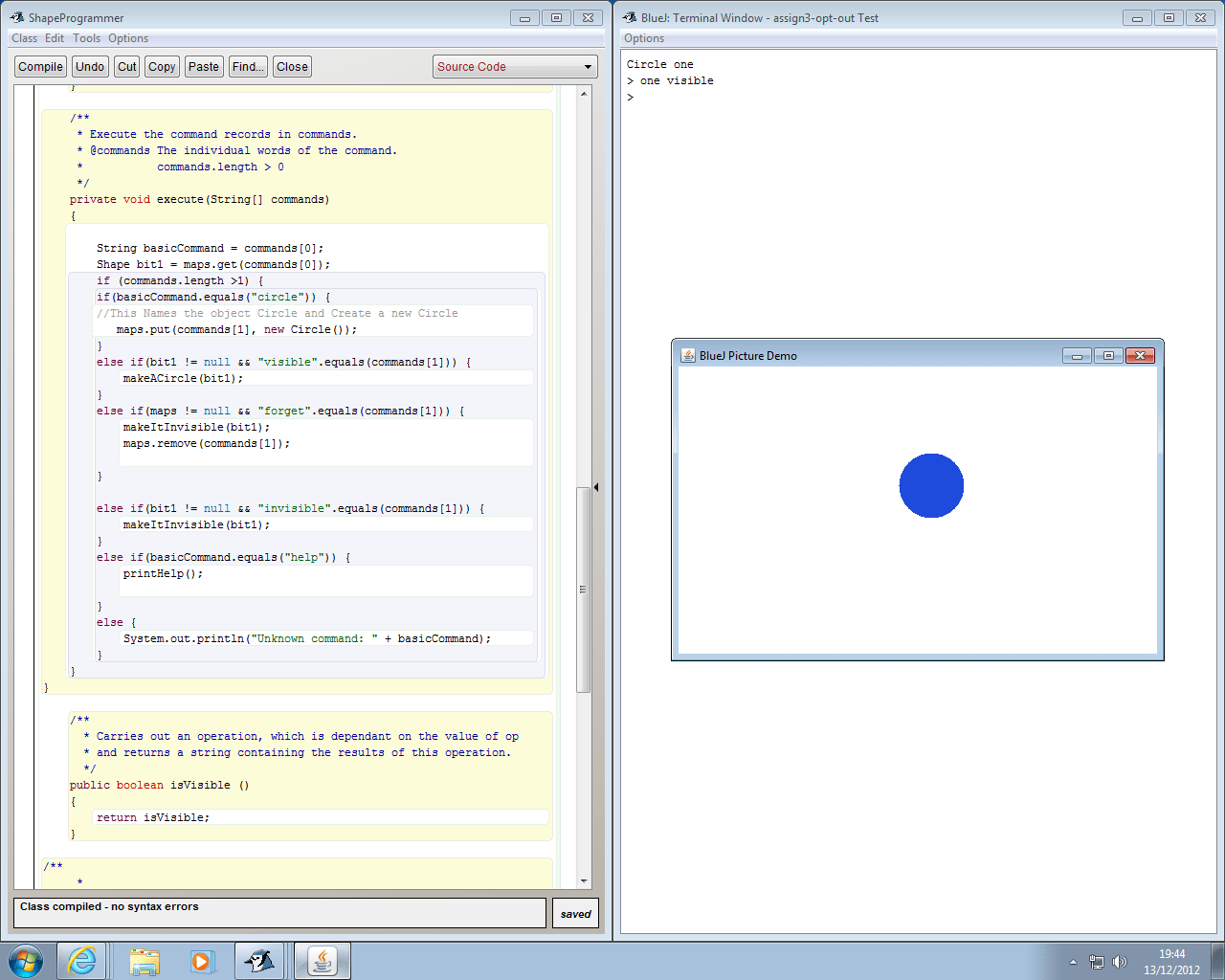The height and width of the screenshot is (980, 1225).
Task: Click the Java coffee cup taskbar icon
Action: click(322, 961)
